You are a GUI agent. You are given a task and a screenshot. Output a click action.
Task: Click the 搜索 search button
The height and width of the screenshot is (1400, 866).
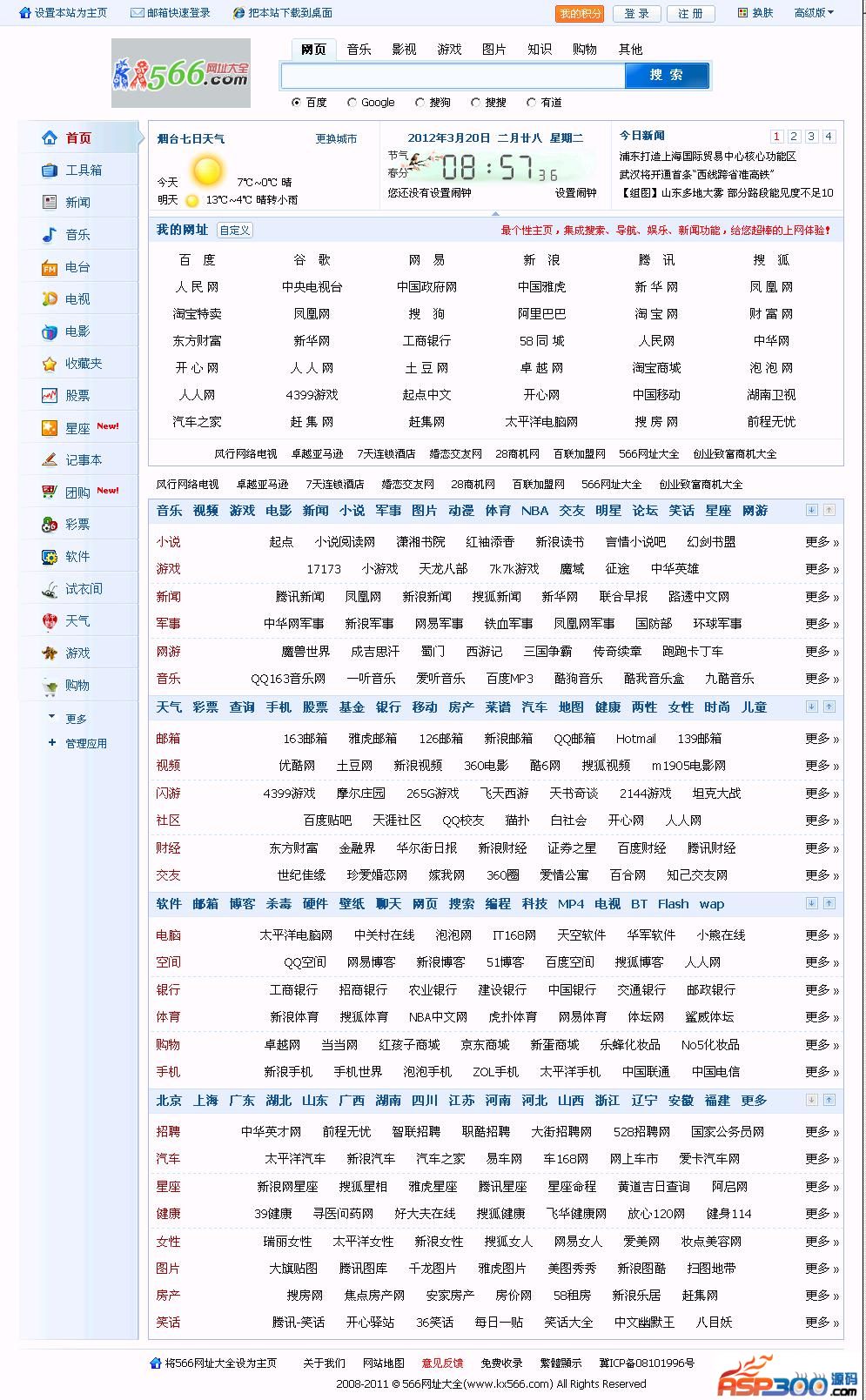tap(667, 76)
